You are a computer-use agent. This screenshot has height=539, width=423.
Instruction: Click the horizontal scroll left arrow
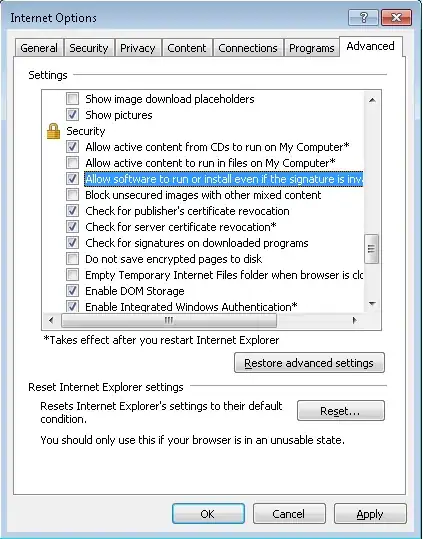coord(51,320)
